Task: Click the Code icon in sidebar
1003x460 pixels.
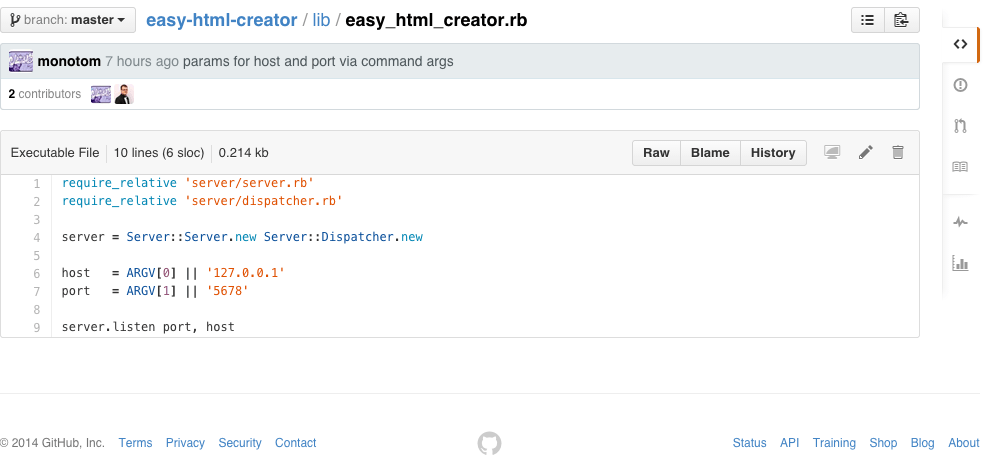Action: (x=960, y=44)
